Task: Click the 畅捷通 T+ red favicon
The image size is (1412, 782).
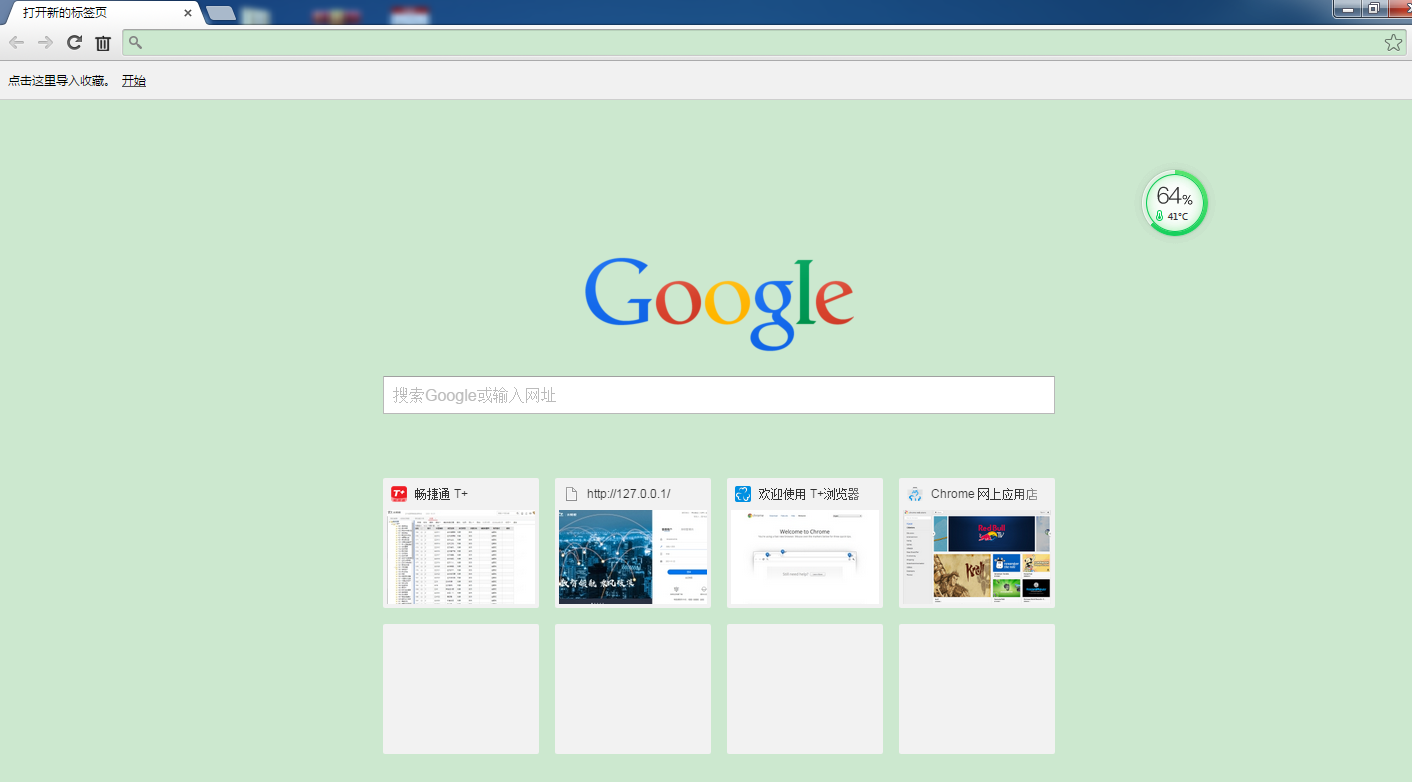Action: click(399, 494)
